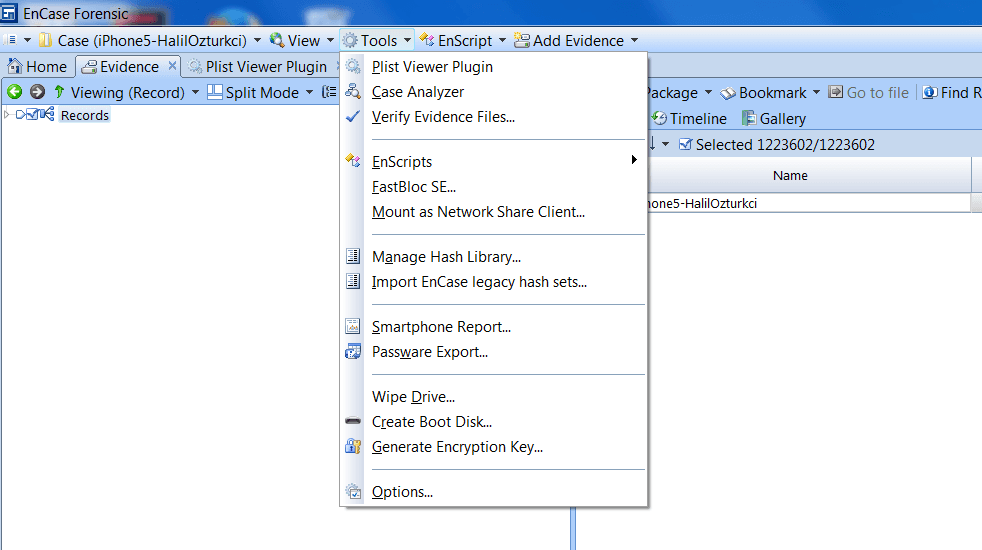Screen dimensions: 982x550
Task: Click the Create Boot Disk drive icon
Action: tap(353, 422)
